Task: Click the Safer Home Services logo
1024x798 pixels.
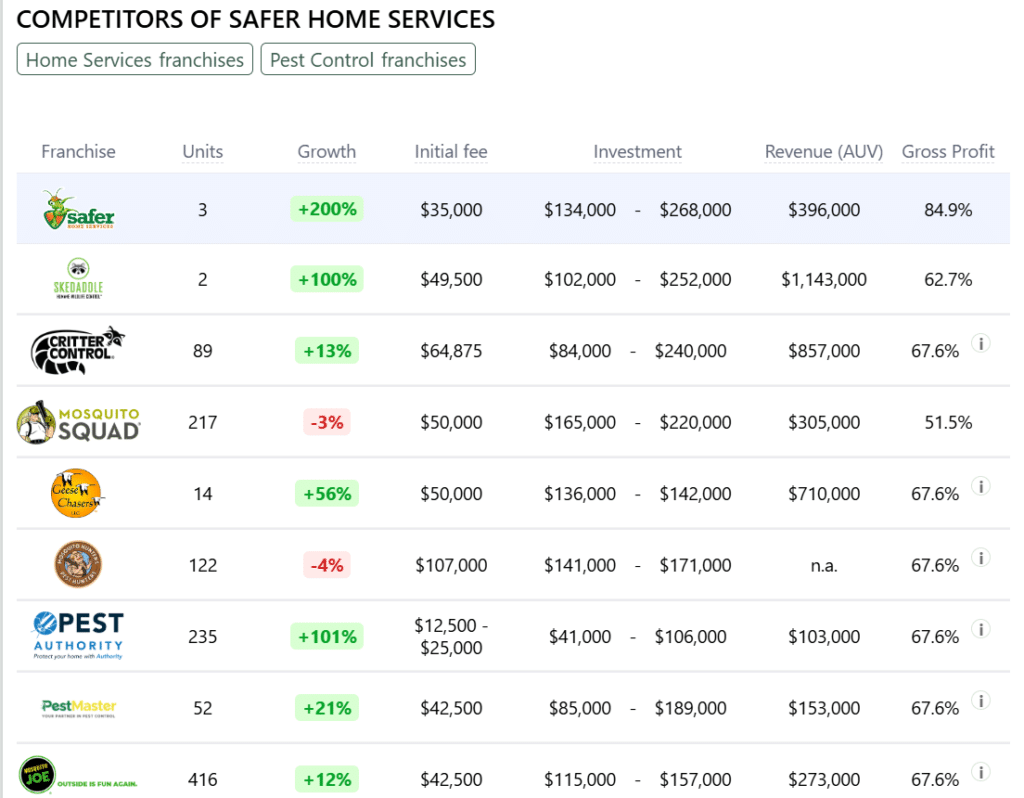Action: (x=78, y=209)
